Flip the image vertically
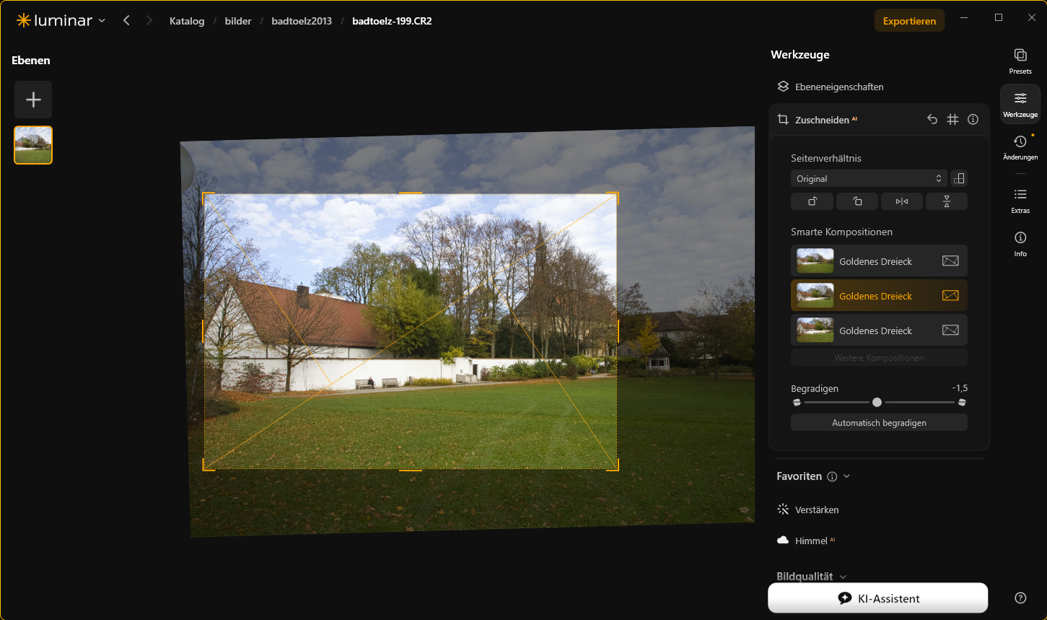 [946, 202]
